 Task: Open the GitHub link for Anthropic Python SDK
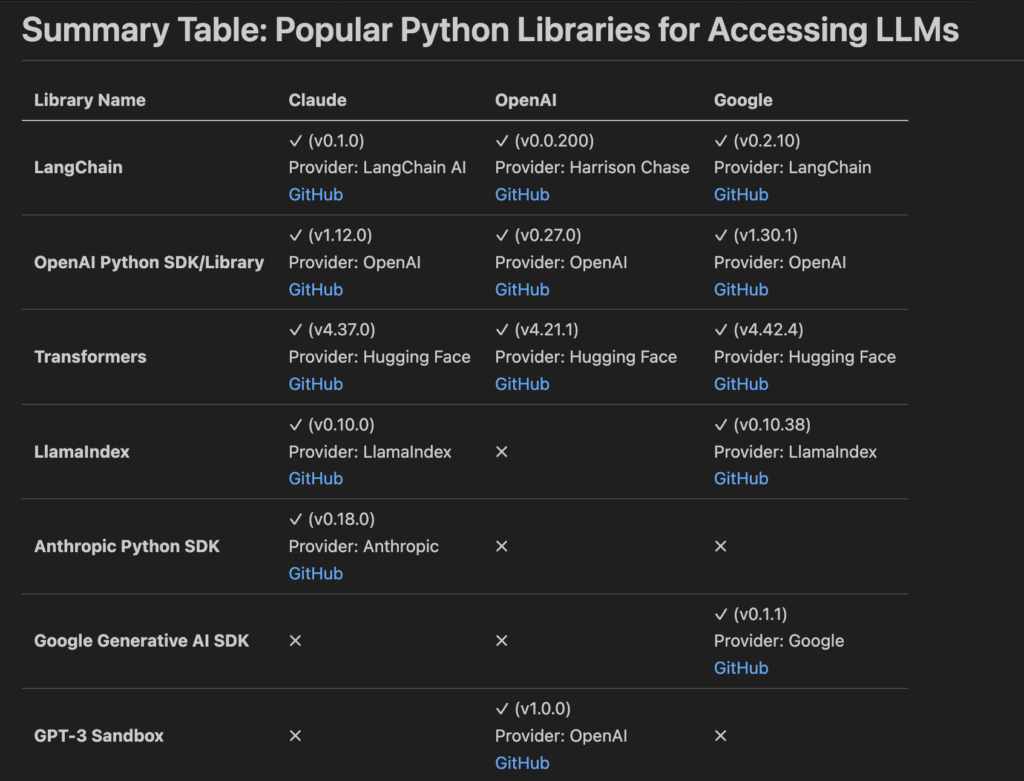coord(315,573)
